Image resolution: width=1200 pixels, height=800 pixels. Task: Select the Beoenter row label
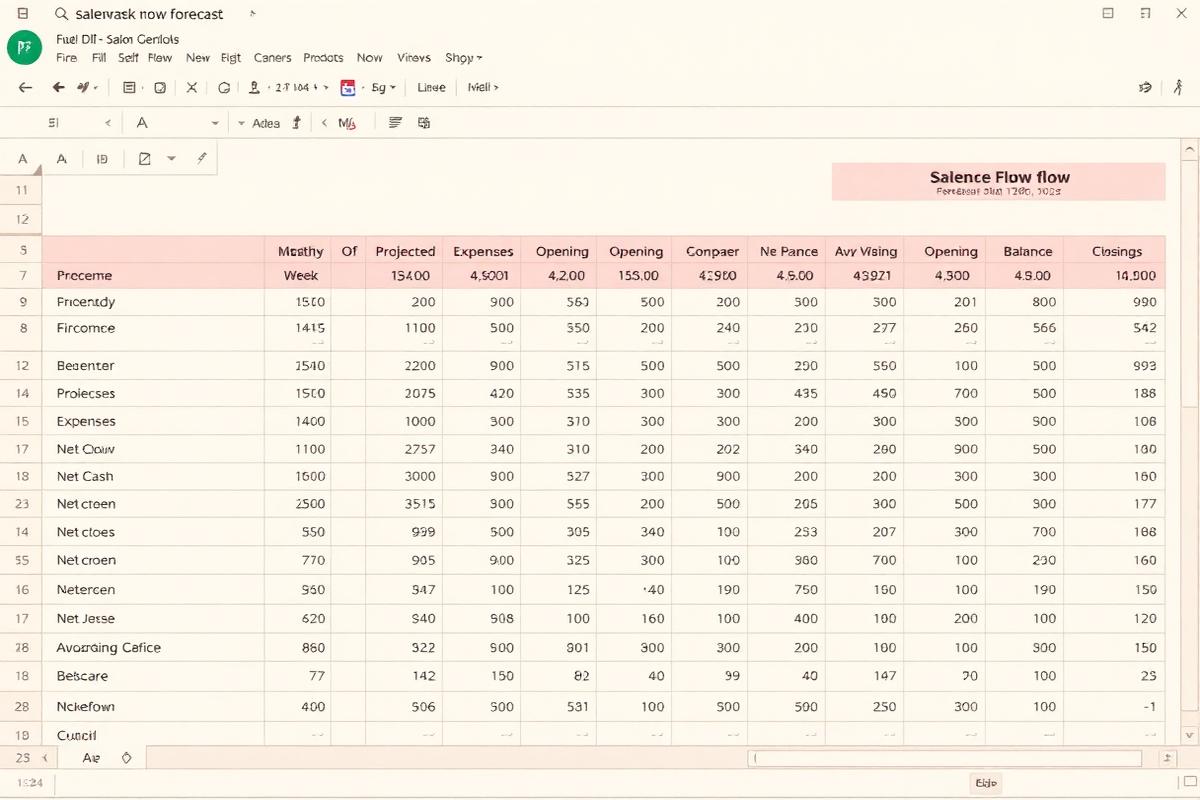click(x=85, y=366)
